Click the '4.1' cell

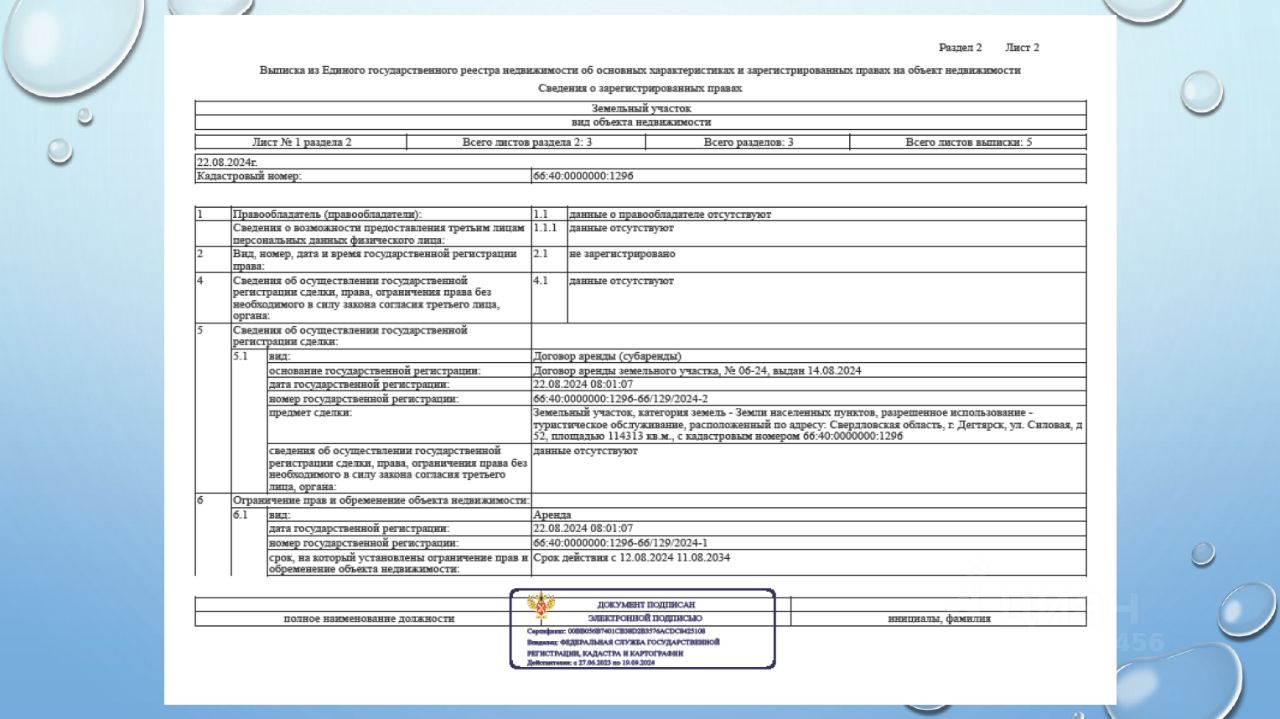549,298
